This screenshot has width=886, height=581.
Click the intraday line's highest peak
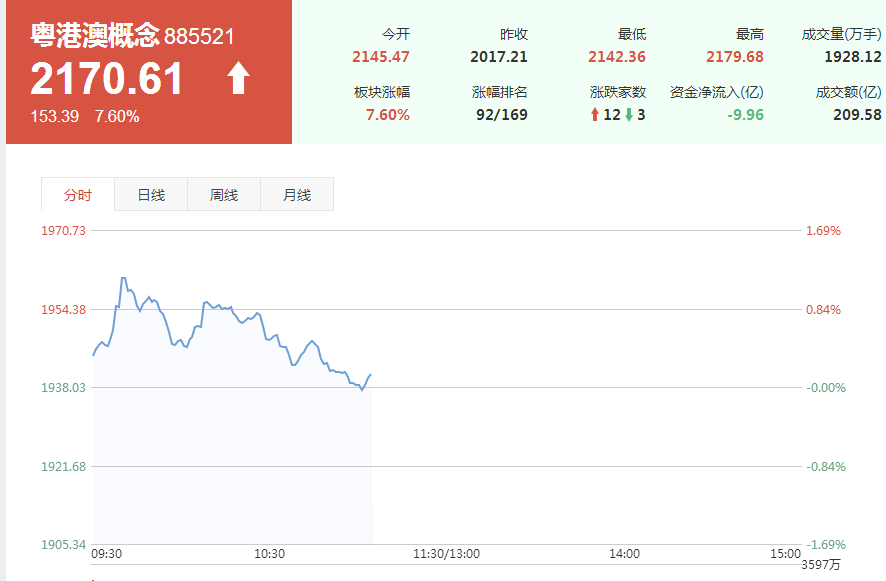coord(123,278)
